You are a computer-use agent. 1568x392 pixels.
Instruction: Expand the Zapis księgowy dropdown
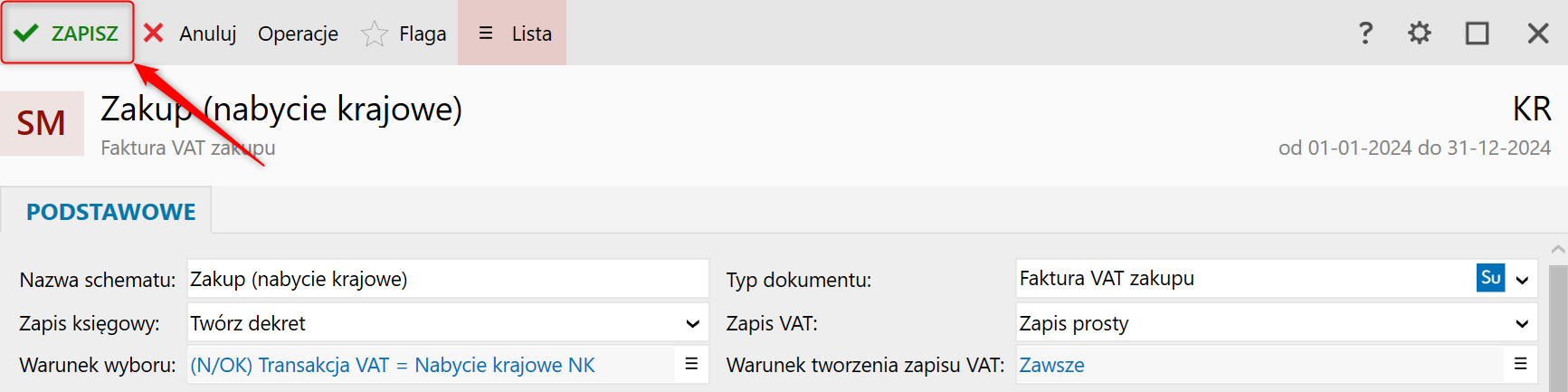448,323
